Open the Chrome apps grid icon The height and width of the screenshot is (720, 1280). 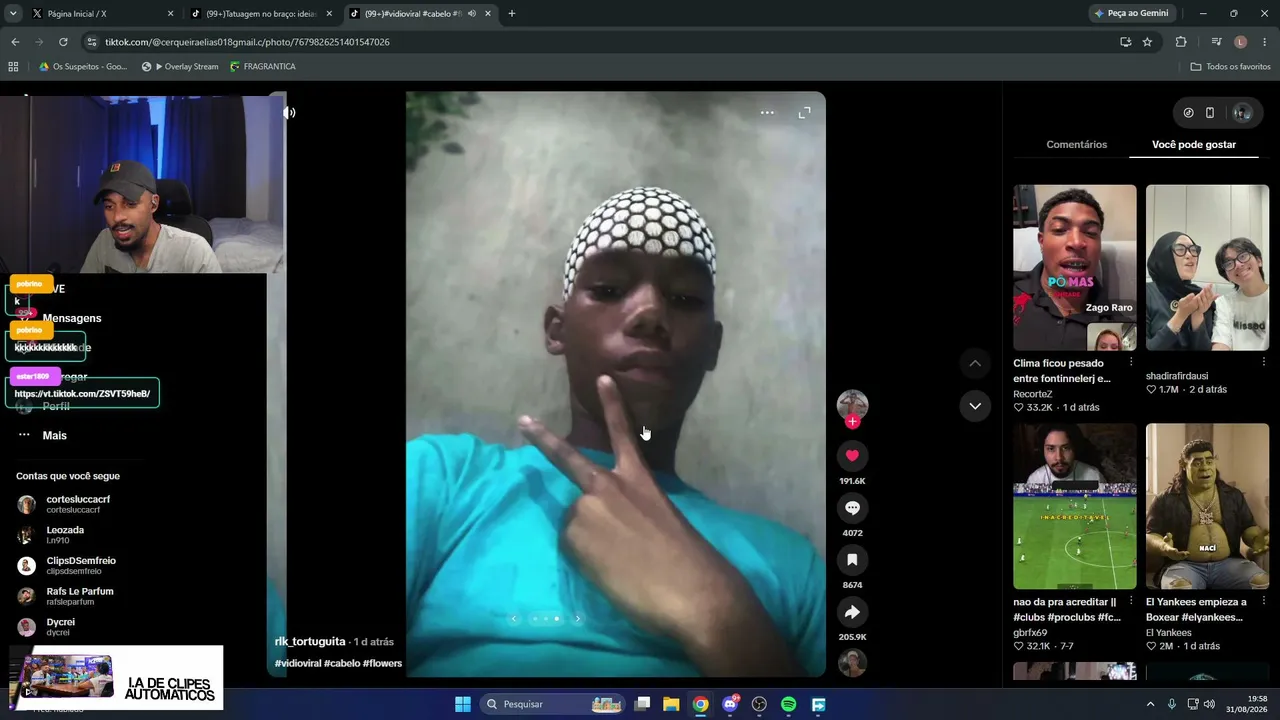coord(13,67)
